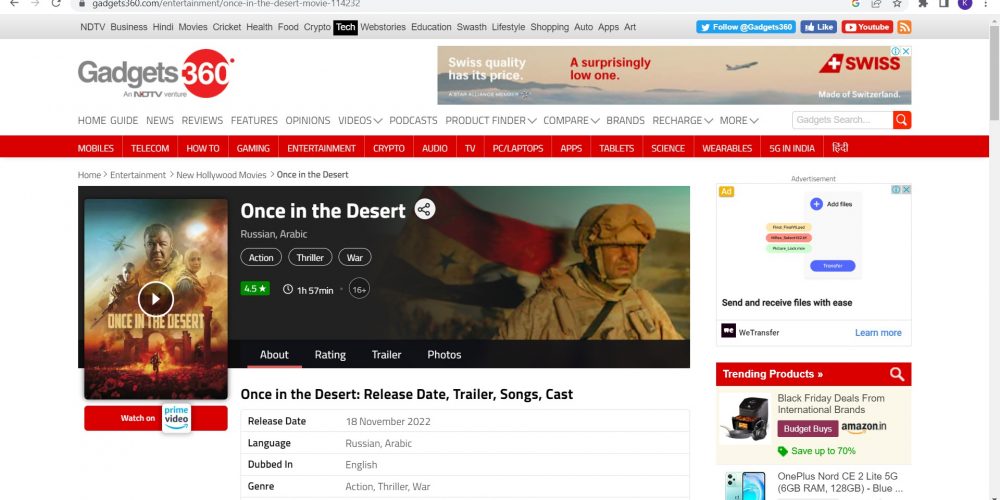Screen dimensions: 1000x500
Task: Open the Photos tab
Action: [444, 355]
